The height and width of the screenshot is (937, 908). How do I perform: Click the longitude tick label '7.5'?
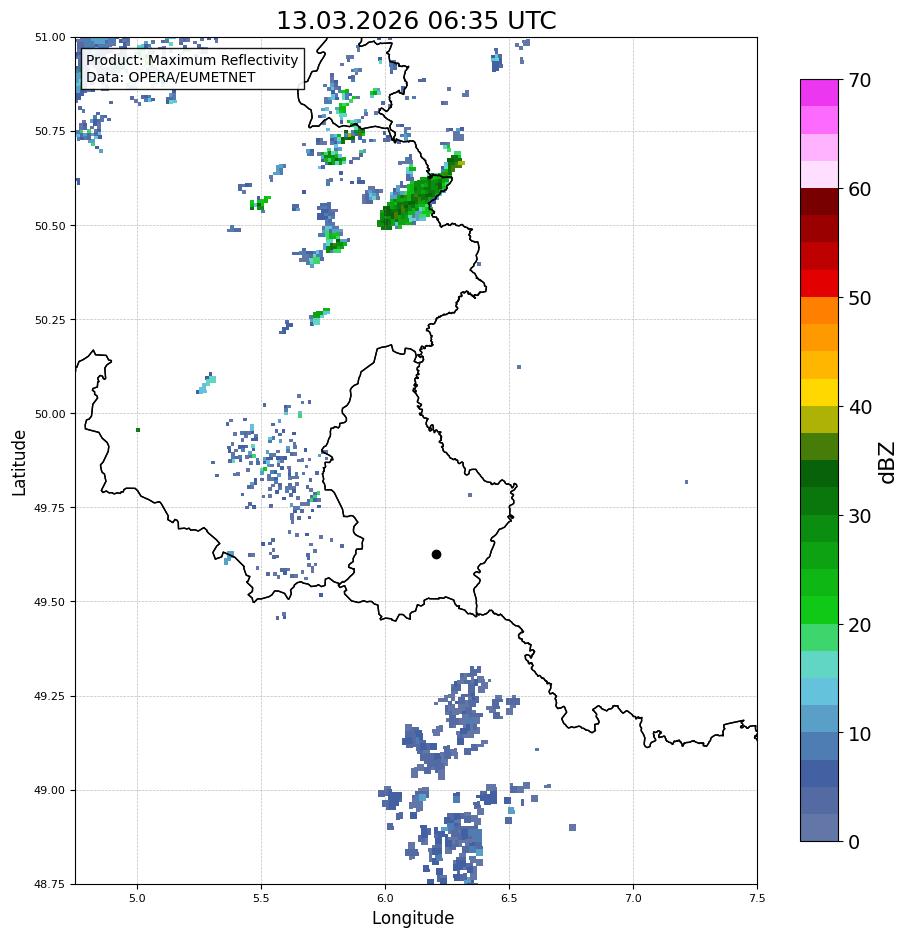[757, 898]
